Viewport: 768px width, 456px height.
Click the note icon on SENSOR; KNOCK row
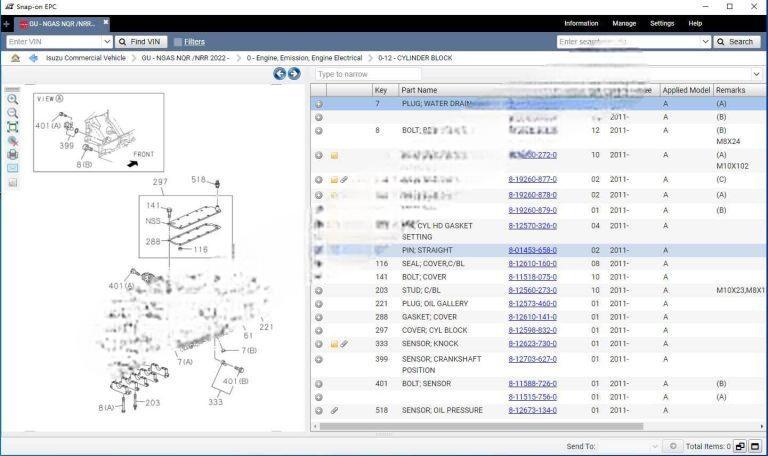click(334, 344)
